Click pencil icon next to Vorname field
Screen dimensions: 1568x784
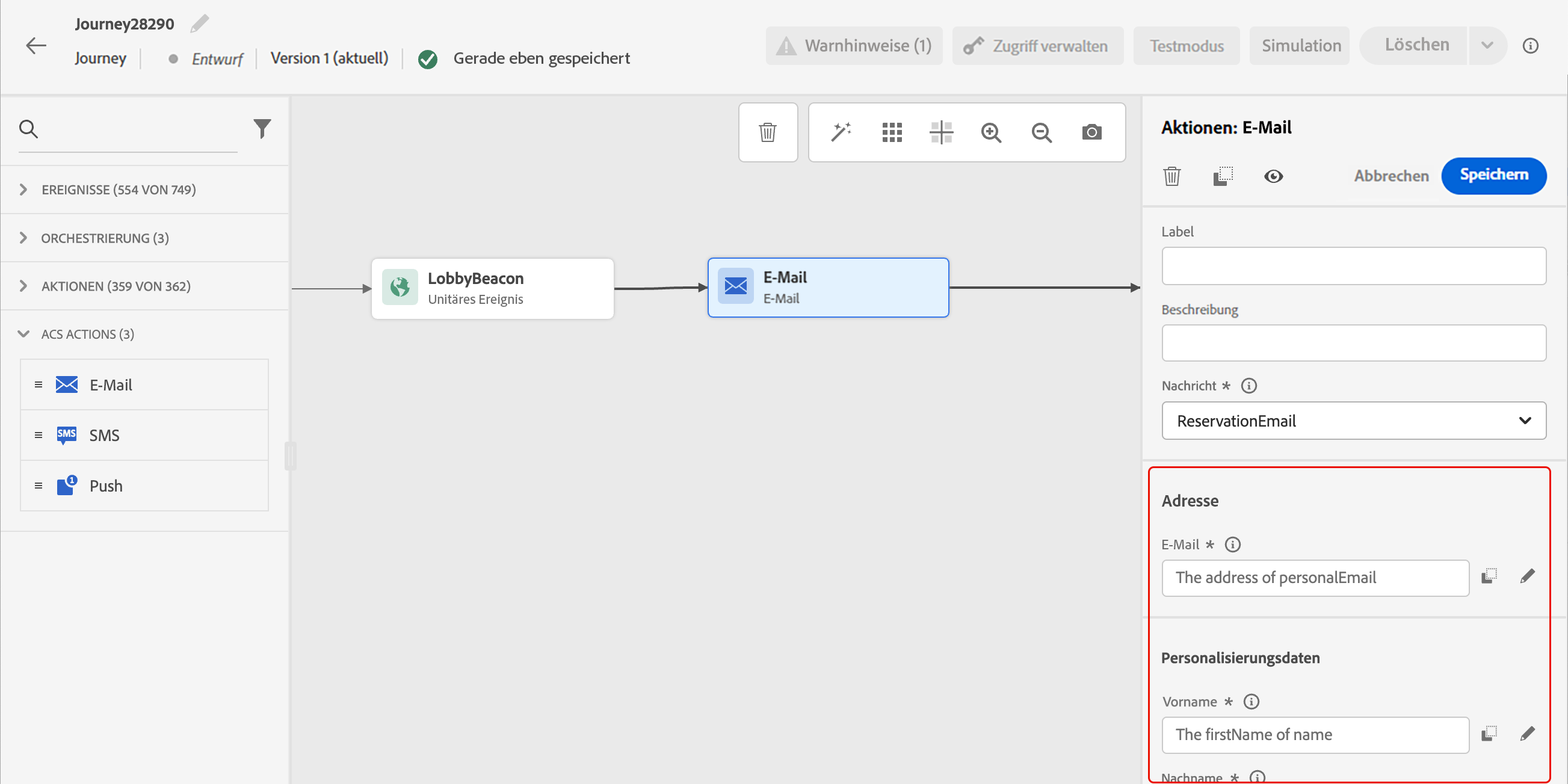1527,733
